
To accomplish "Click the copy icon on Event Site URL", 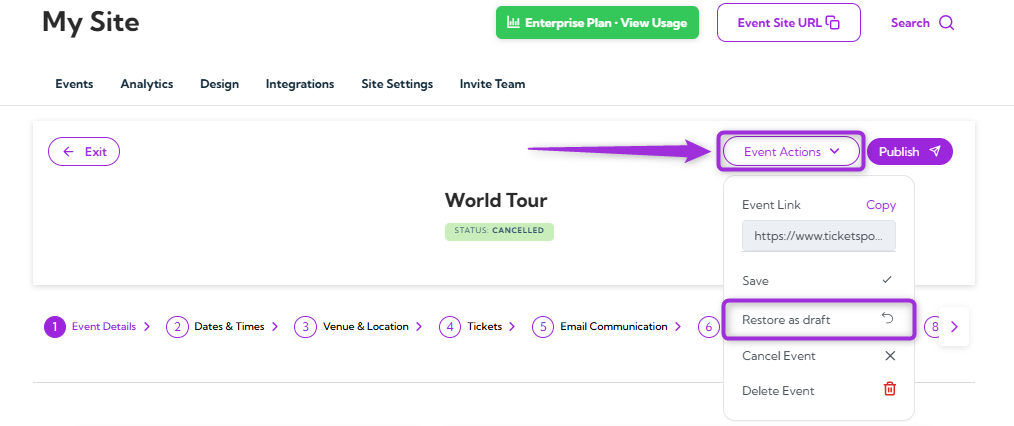I will 833,23.
